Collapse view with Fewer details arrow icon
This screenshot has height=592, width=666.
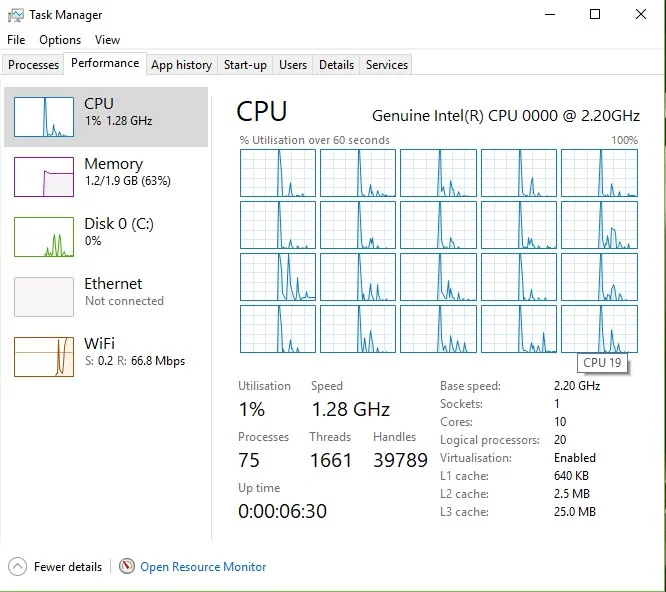tap(17, 567)
